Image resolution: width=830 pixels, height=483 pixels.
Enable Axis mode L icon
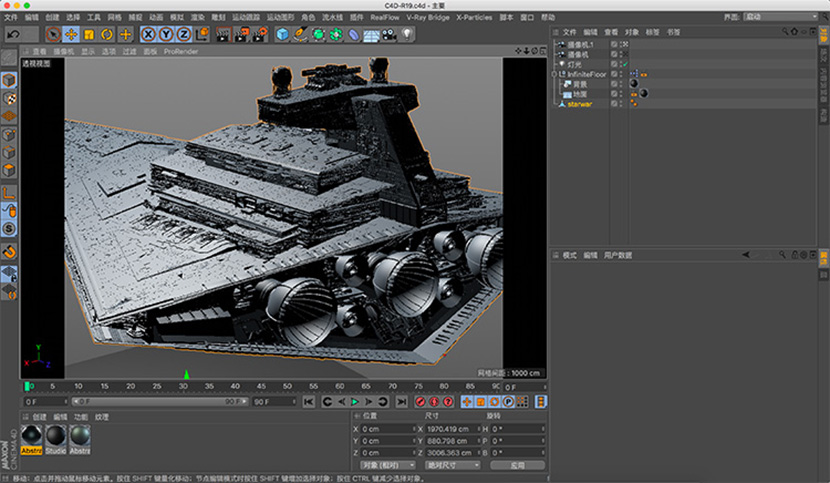tap(8, 193)
